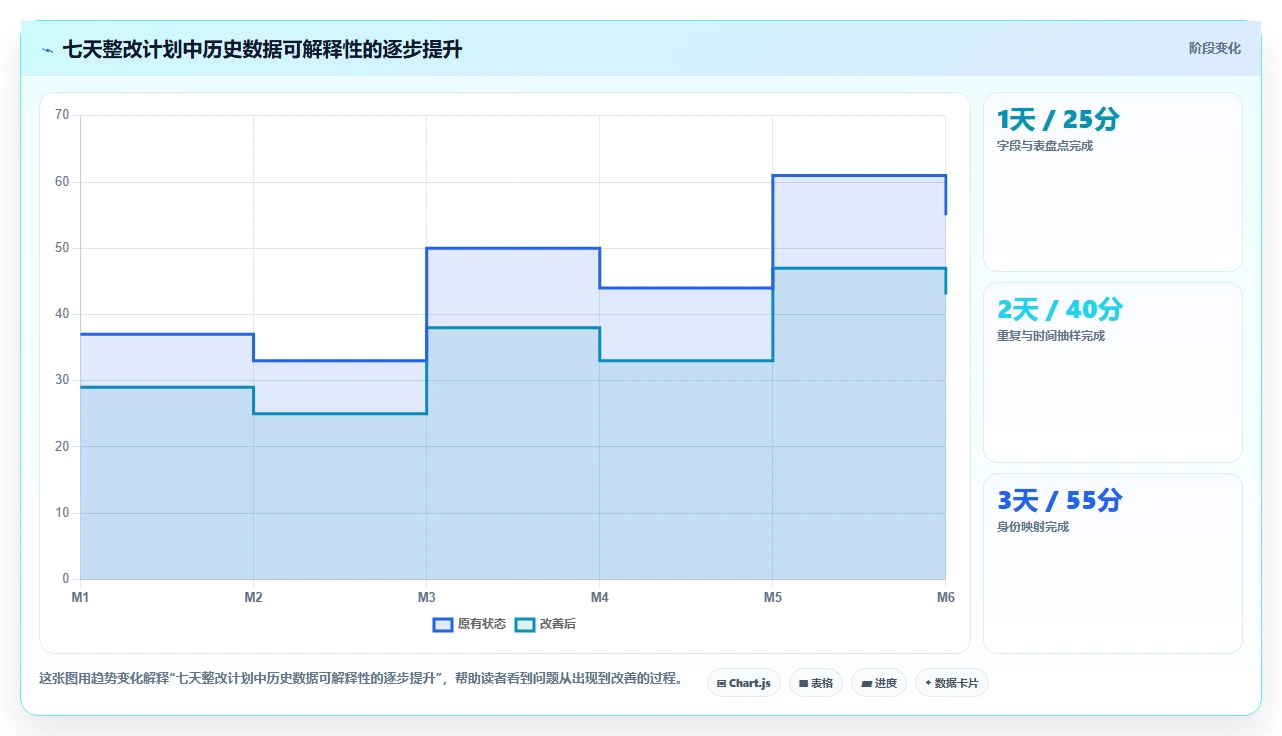Select the 1天 / 25分 card
The height and width of the screenshot is (736, 1282).
[x=1113, y=182]
